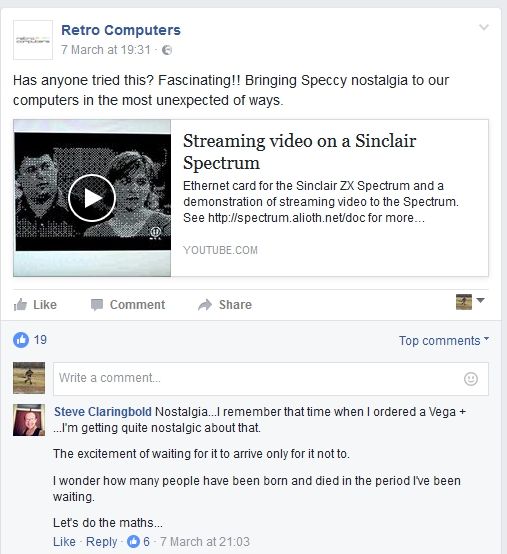Open the Top comments sorting dropdown
This screenshot has width=507, height=554.
tap(444, 341)
